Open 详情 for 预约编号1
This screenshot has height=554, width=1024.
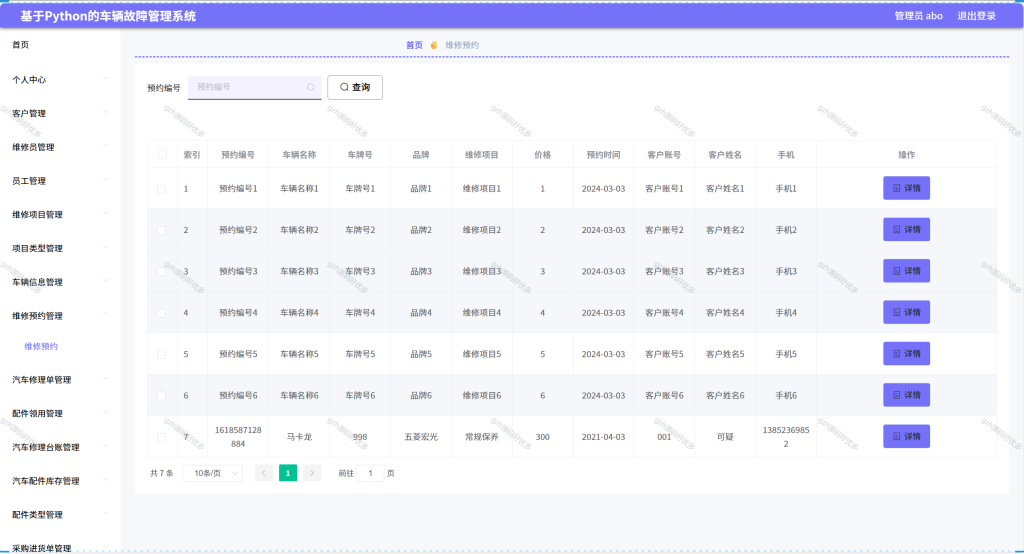[x=906, y=188]
